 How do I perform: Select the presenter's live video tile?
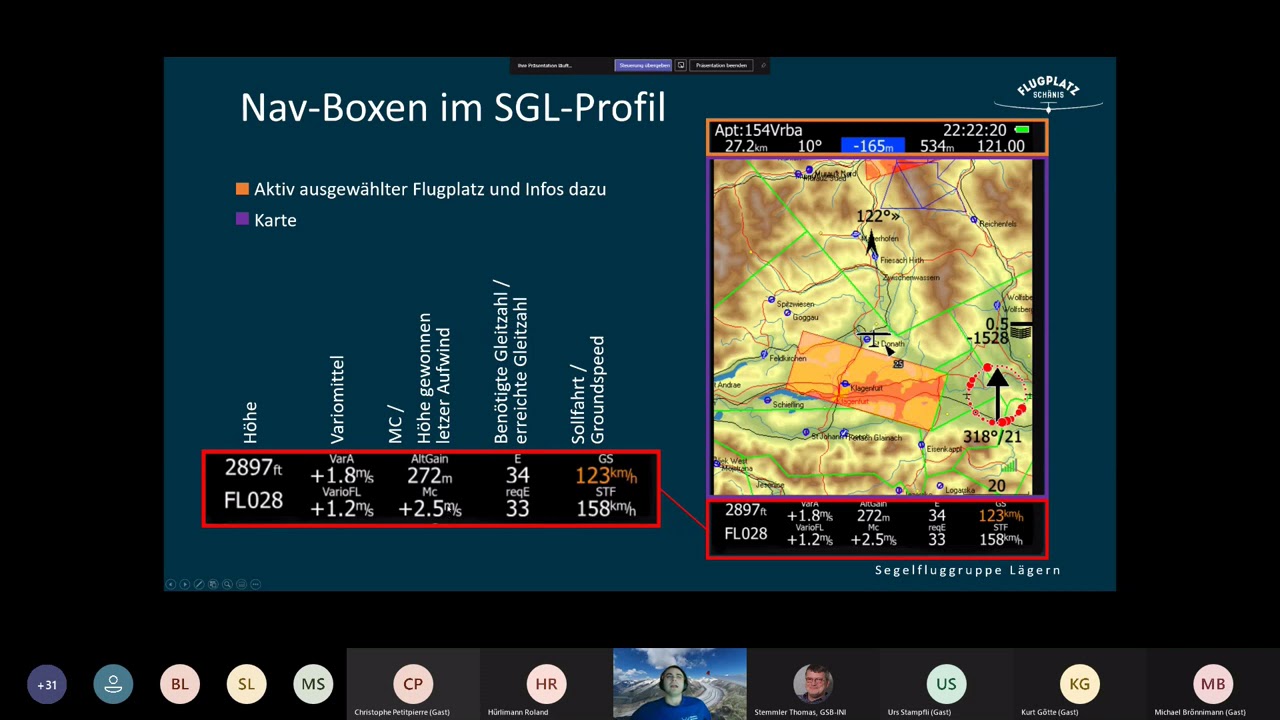pyautogui.click(x=680, y=684)
